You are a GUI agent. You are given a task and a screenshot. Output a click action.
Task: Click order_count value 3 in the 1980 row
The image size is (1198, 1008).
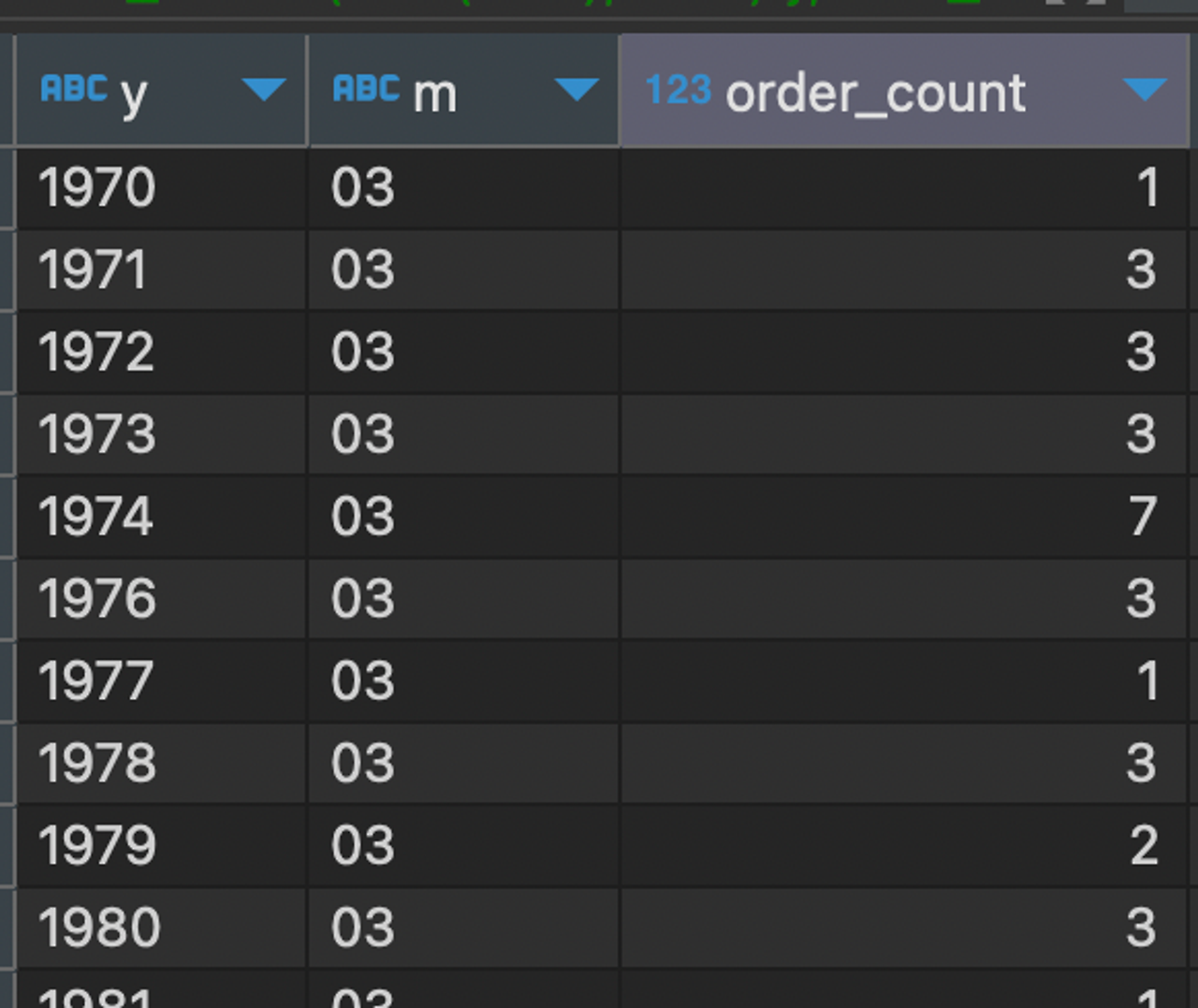[x=905, y=928]
